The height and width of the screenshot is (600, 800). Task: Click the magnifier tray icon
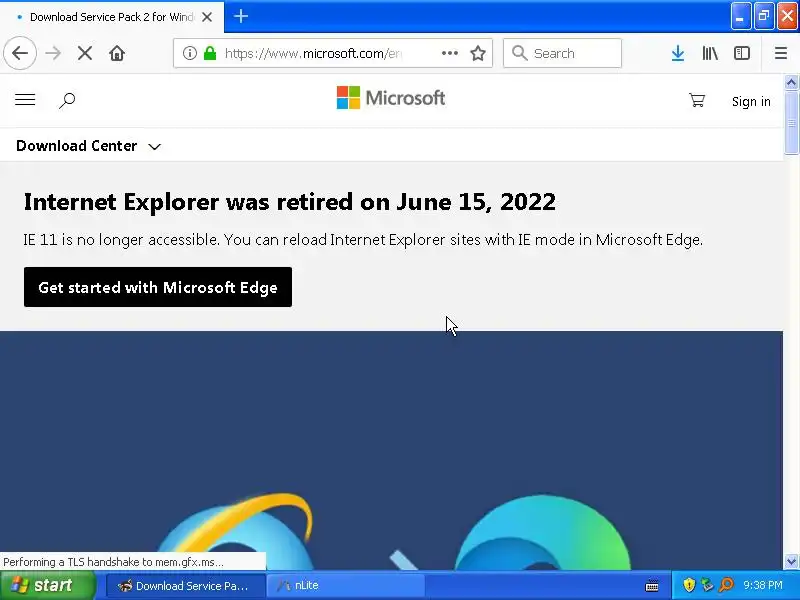tap(726, 585)
